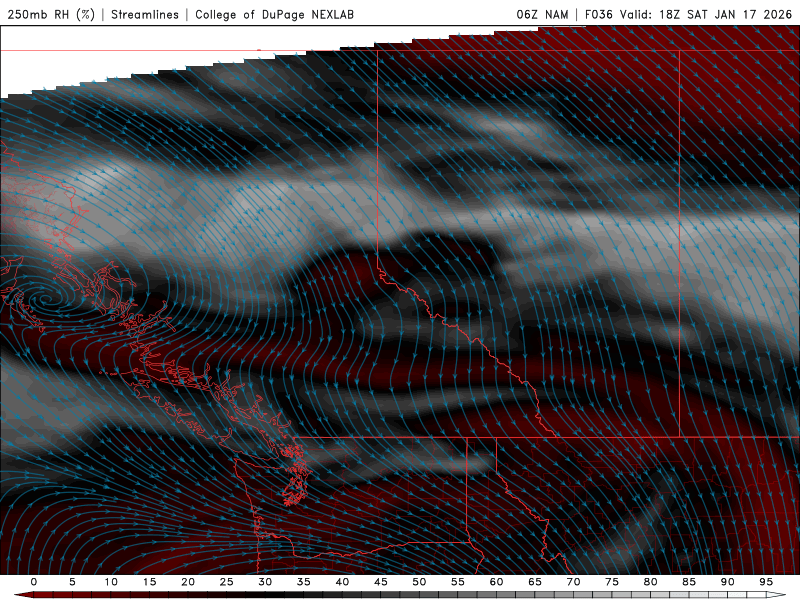The width and height of the screenshot is (800, 600).
Task: Click the 25 label on the color scale
Action: pos(227,582)
